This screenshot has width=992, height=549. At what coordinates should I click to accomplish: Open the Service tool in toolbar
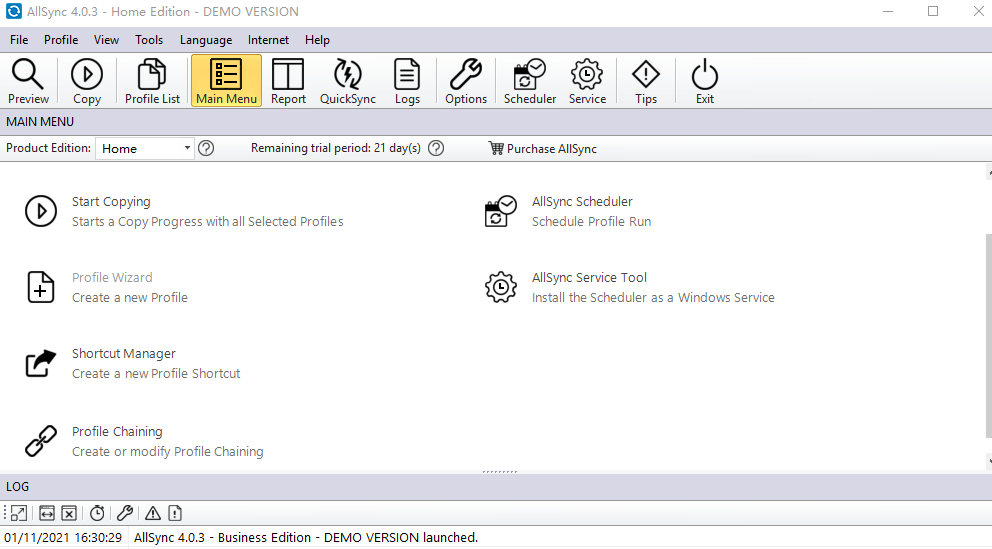[x=587, y=81]
